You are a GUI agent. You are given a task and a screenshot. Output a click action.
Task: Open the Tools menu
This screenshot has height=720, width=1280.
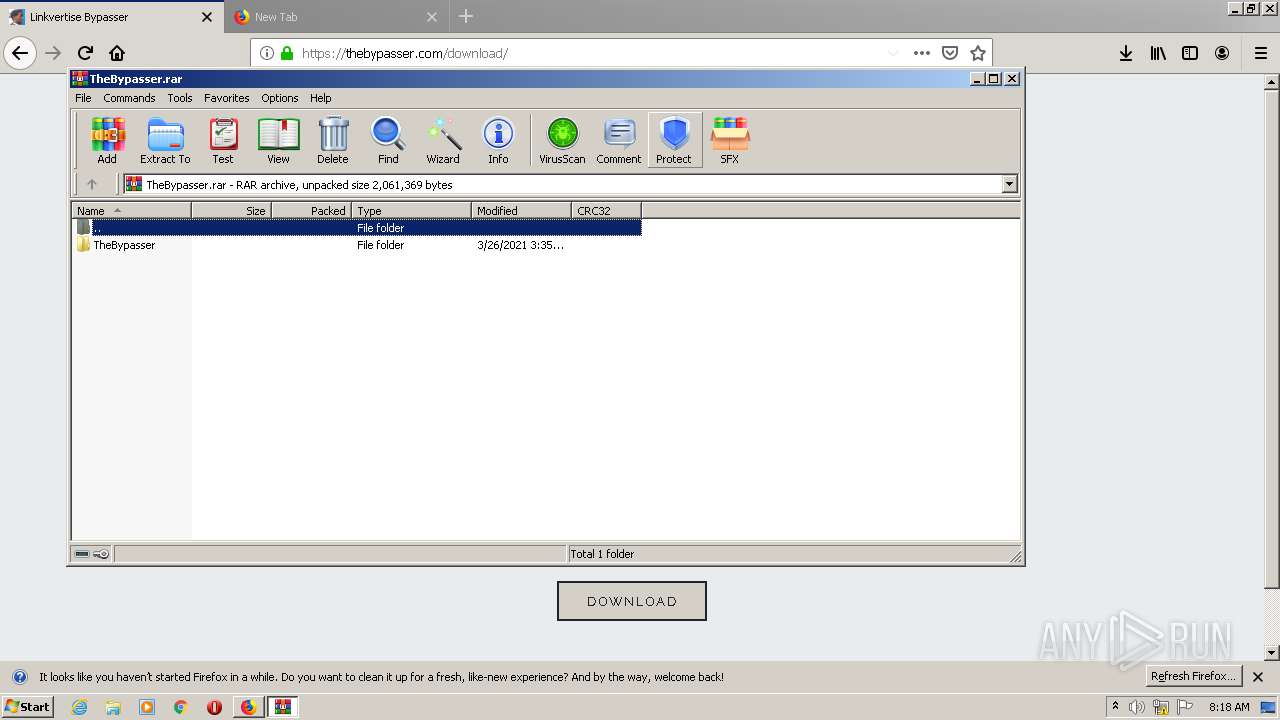tap(180, 98)
